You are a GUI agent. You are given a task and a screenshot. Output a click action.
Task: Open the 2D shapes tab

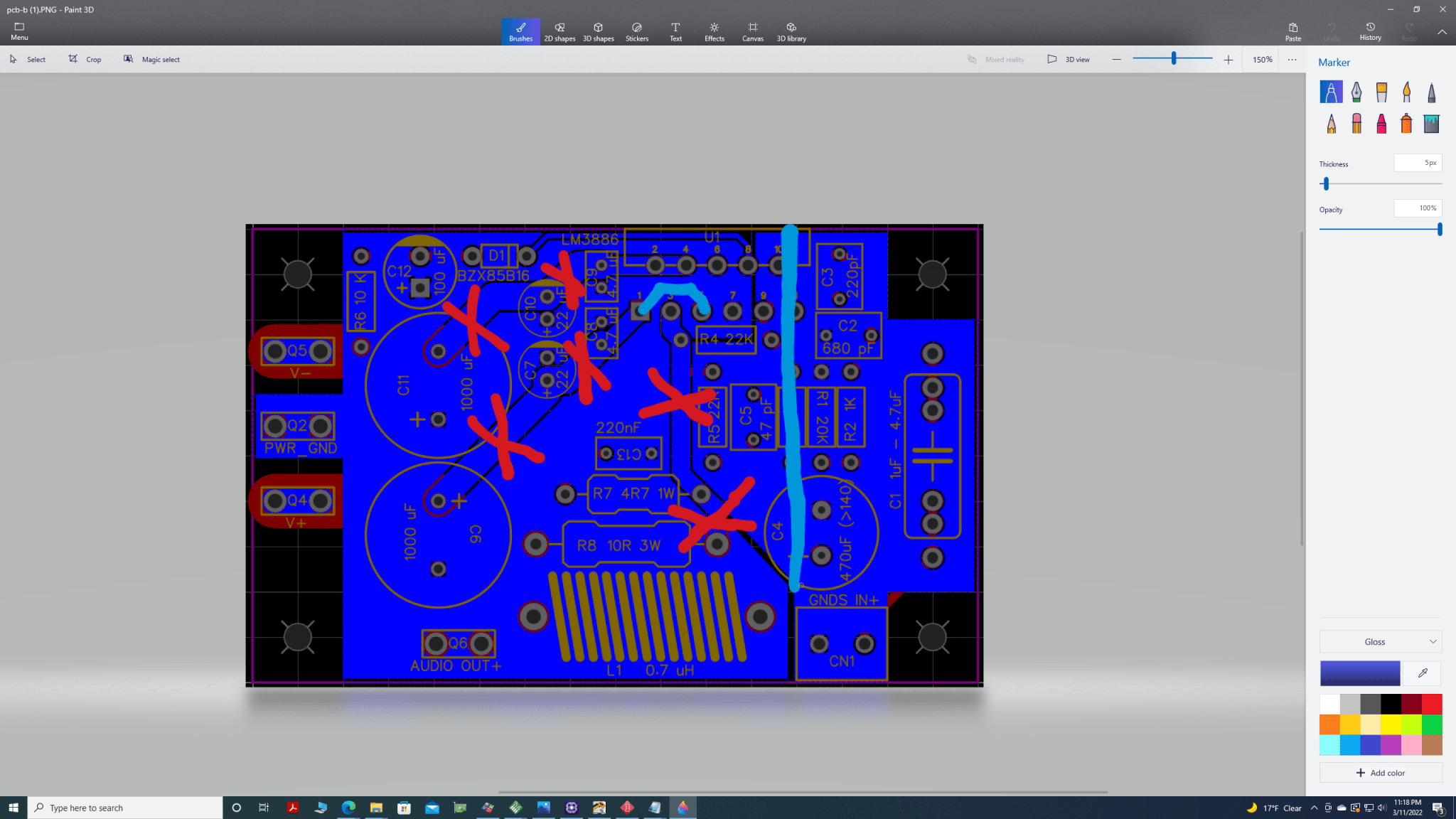click(560, 31)
